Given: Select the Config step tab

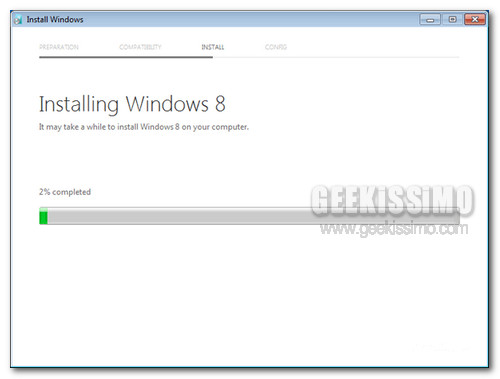Looking at the screenshot, I should pyautogui.click(x=276, y=47).
